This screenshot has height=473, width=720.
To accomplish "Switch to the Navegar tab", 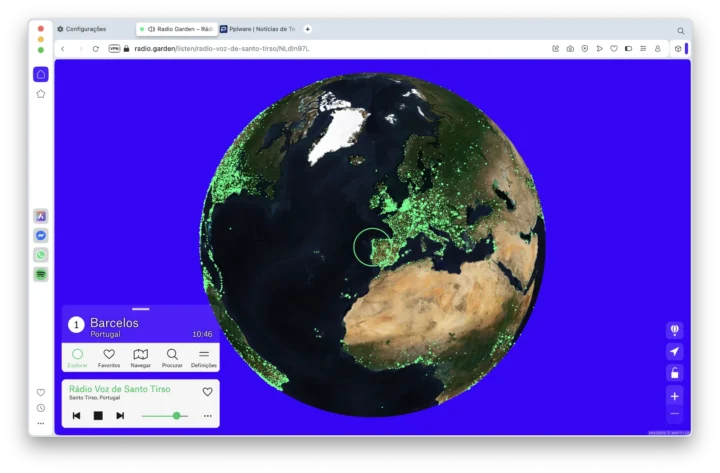I will coord(141,357).
